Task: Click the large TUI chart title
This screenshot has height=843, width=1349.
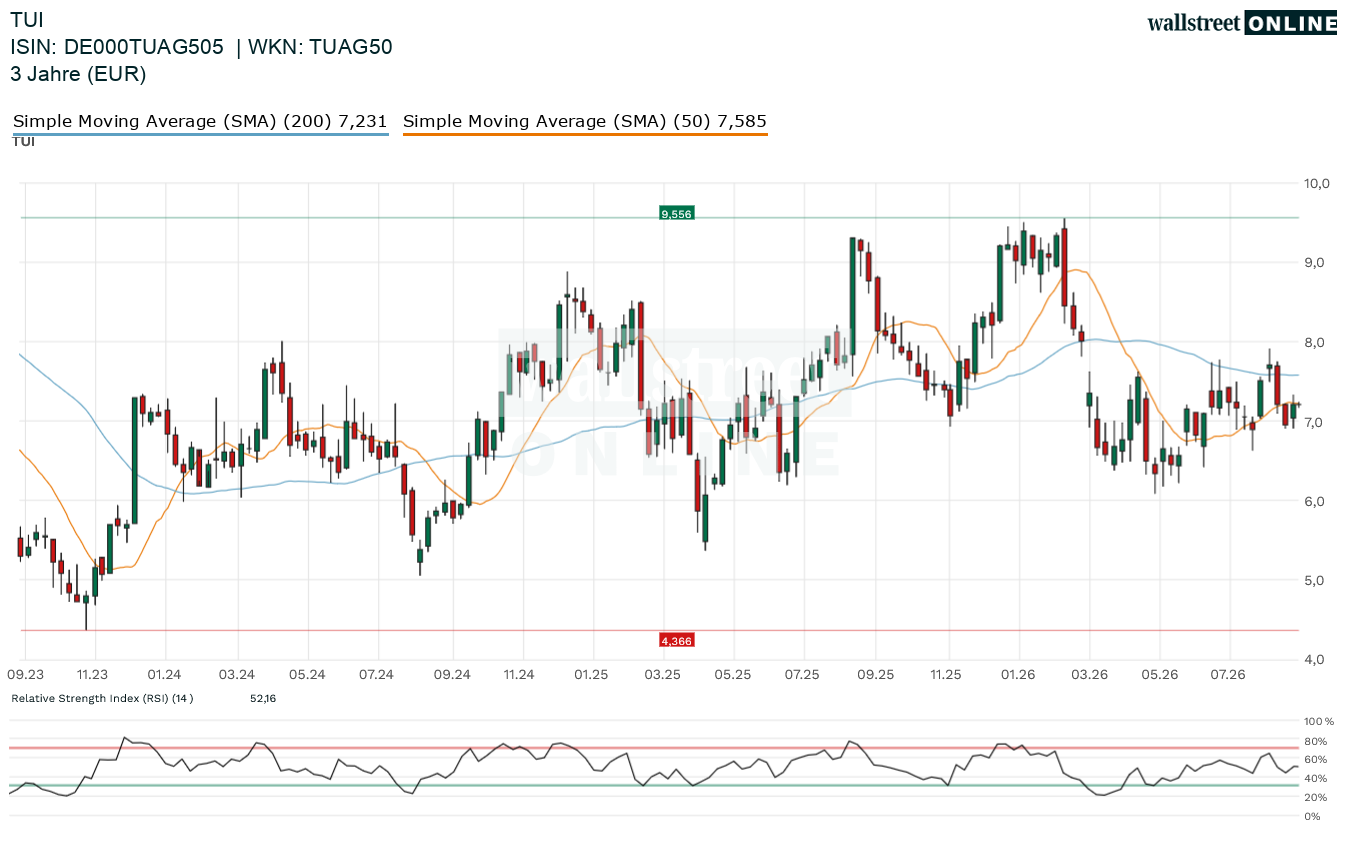Action: click(x=27, y=19)
